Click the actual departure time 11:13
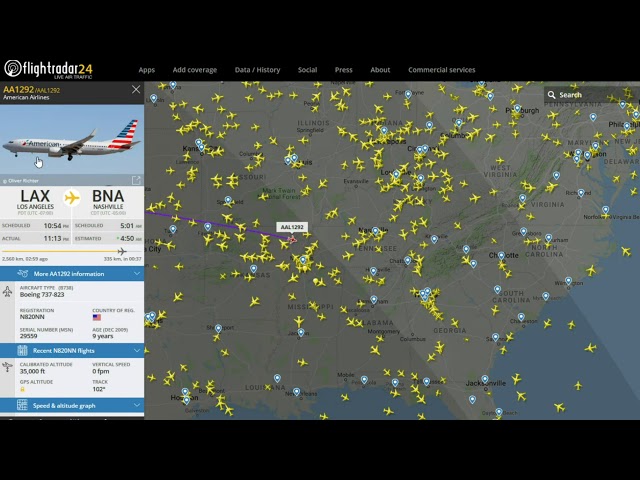Viewport: 640px width, 480px height. (x=56, y=238)
